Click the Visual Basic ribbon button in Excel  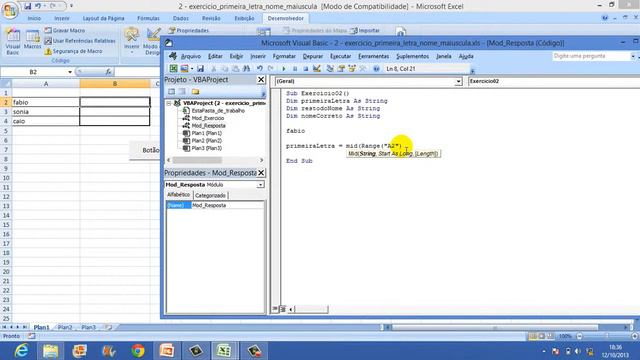[x=13, y=42]
